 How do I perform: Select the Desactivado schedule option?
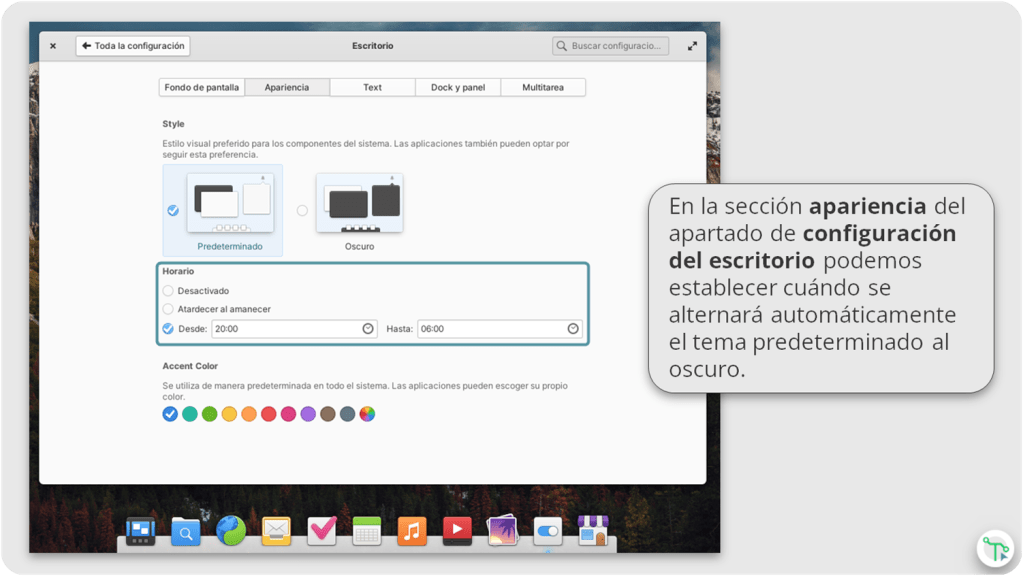168,291
